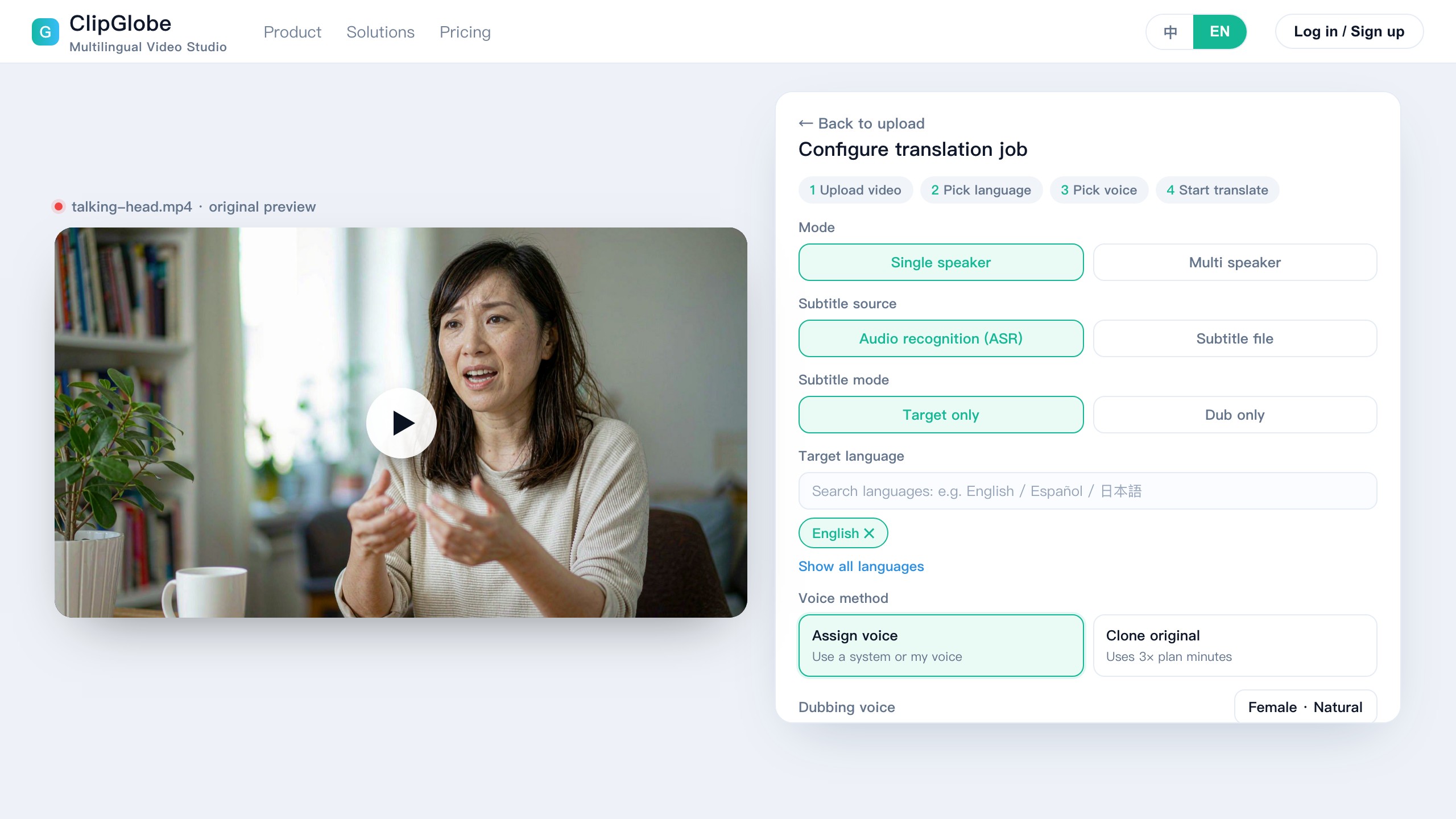Focus the target language search field
The width and height of the screenshot is (1456, 819).
pyautogui.click(x=1087, y=491)
